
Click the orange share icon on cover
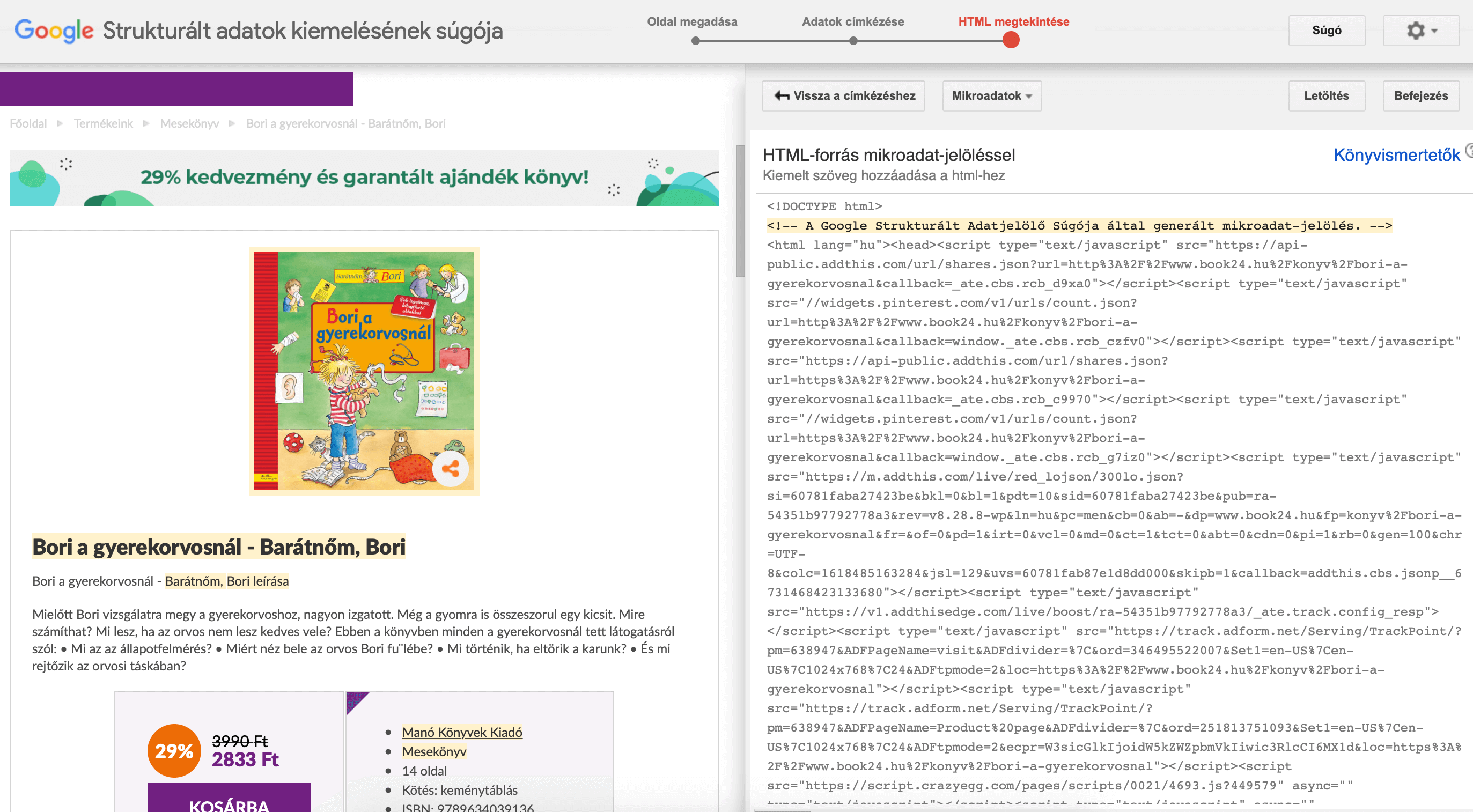pos(451,469)
